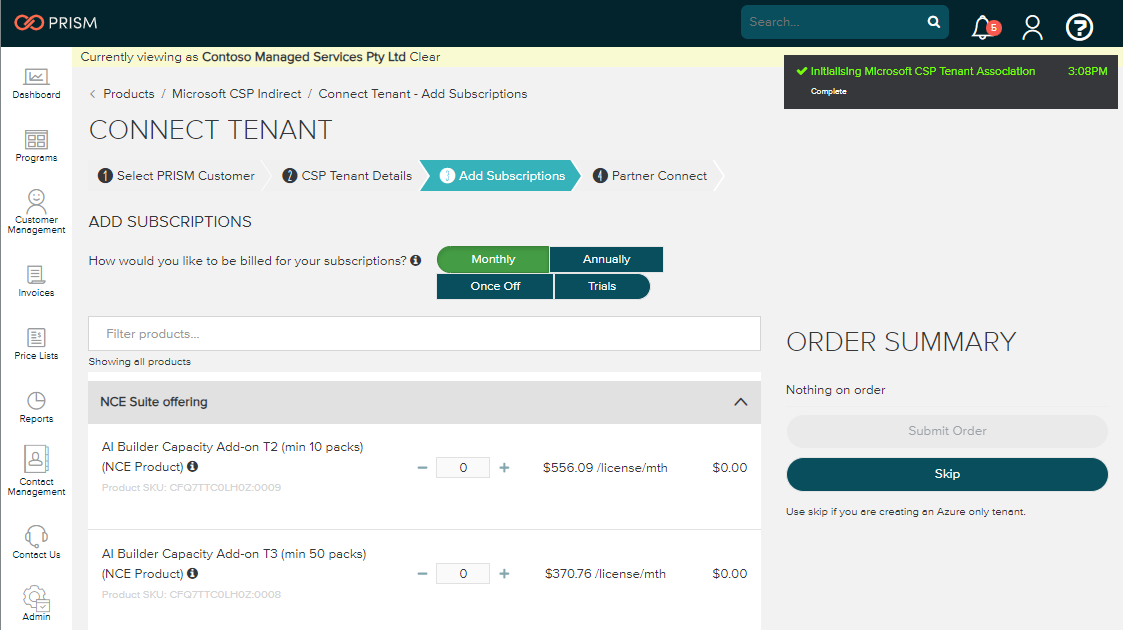Open Reports pie chart icon
The width and height of the screenshot is (1123, 630).
(x=36, y=407)
